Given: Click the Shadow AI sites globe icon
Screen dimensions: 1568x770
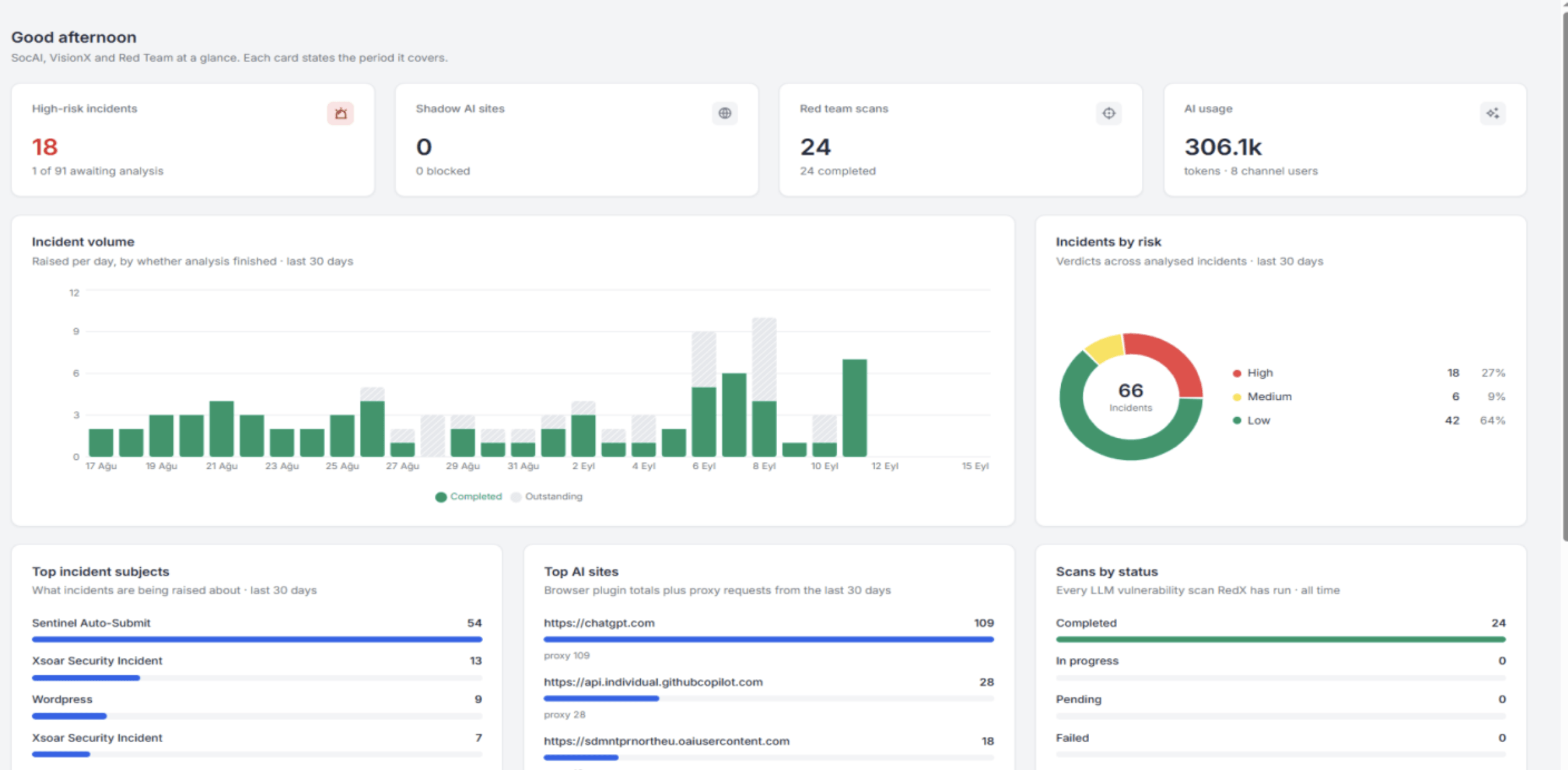Looking at the screenshot, I should pyautogui.click(x=724, y=113).
